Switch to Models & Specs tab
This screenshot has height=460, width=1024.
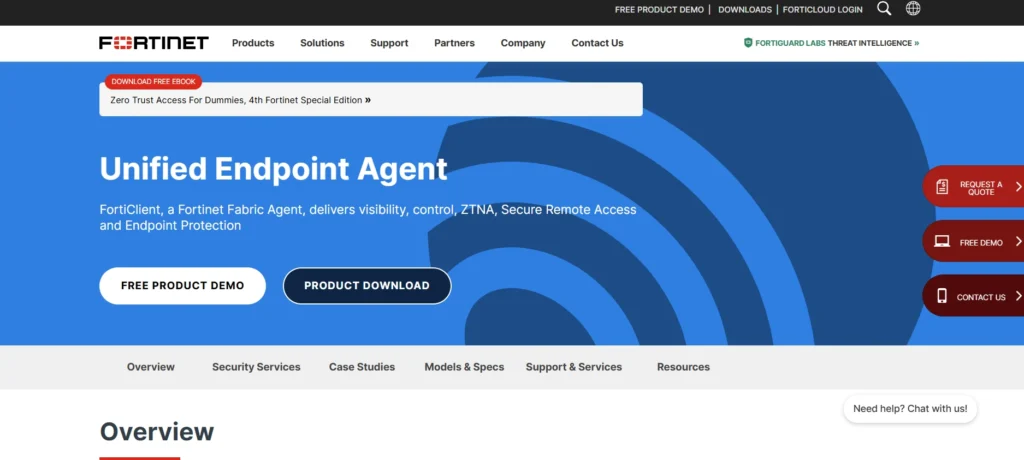coord(464,367)
